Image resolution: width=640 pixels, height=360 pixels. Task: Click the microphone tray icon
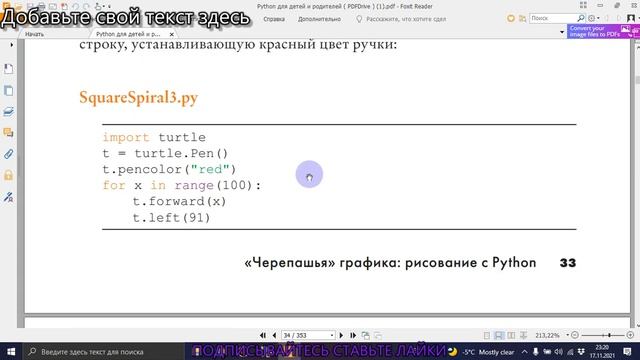tap(536, 351)
